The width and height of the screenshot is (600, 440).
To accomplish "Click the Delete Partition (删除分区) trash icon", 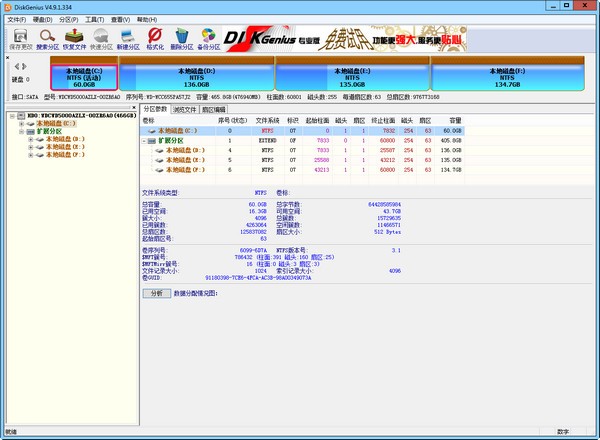I will pyautogui.click(x=182, y=39).
